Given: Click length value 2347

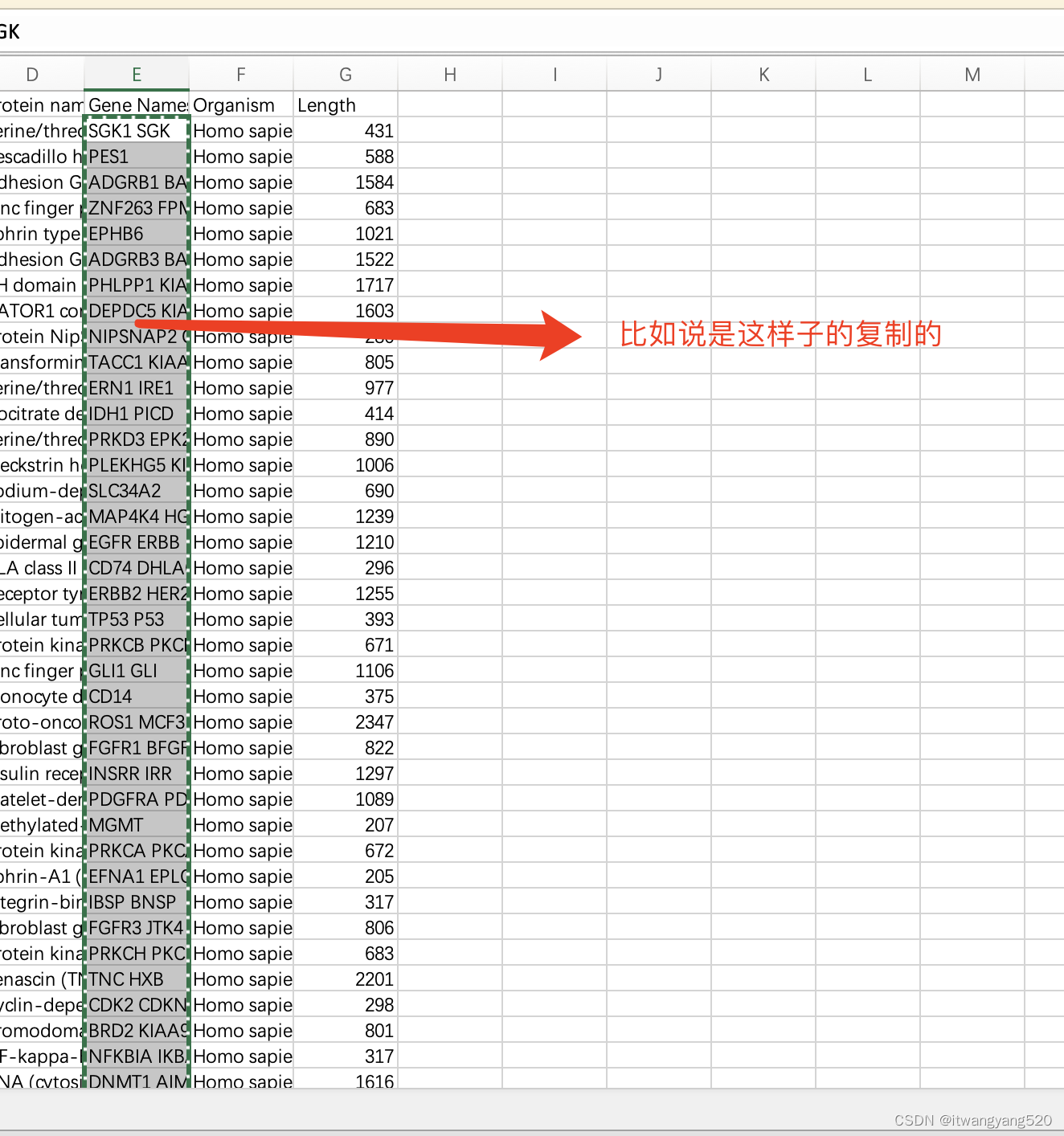Looking at the screenshot, I should coord(346,721).
